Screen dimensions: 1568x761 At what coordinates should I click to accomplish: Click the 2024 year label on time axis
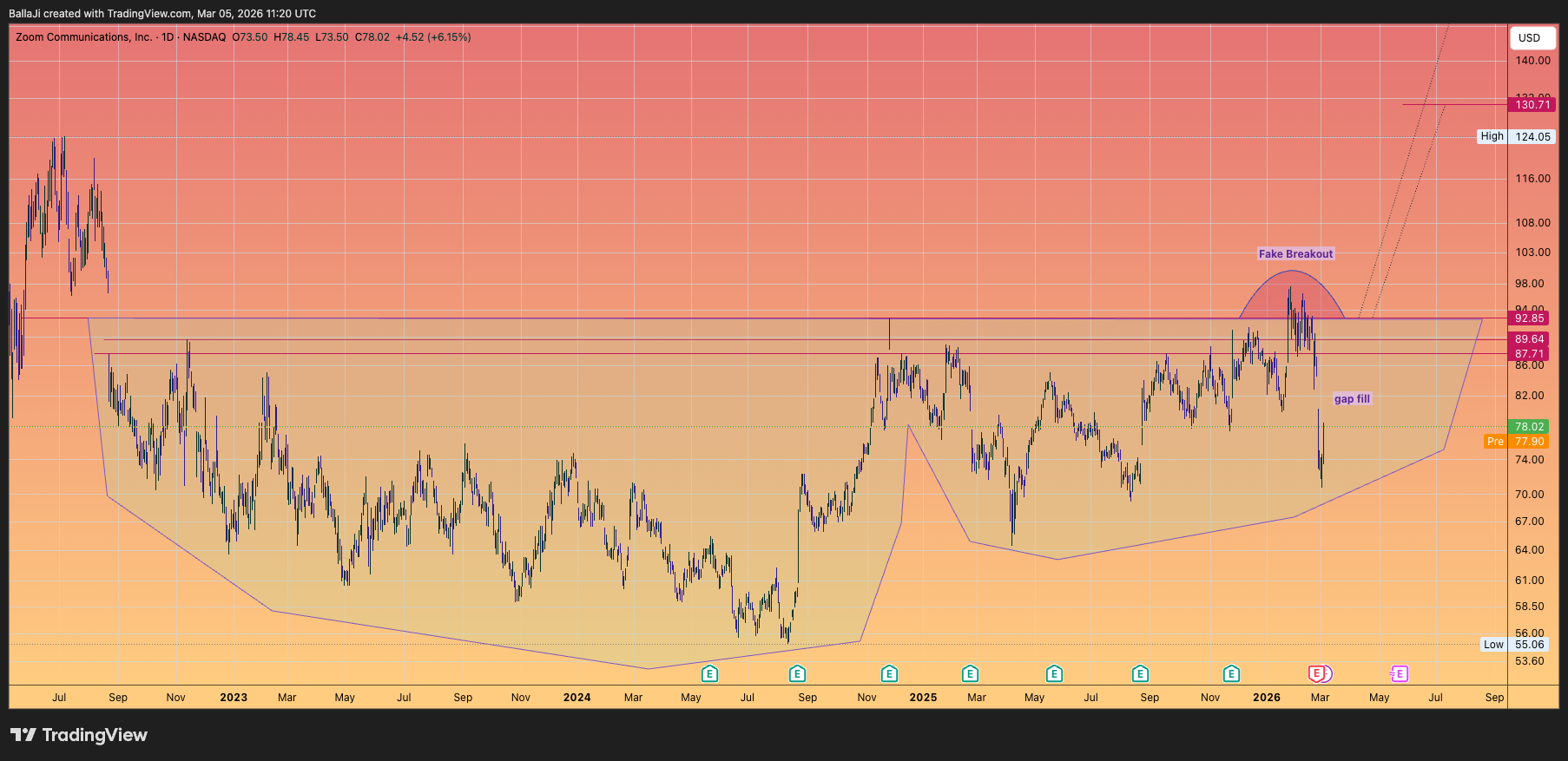coord(576,698)
